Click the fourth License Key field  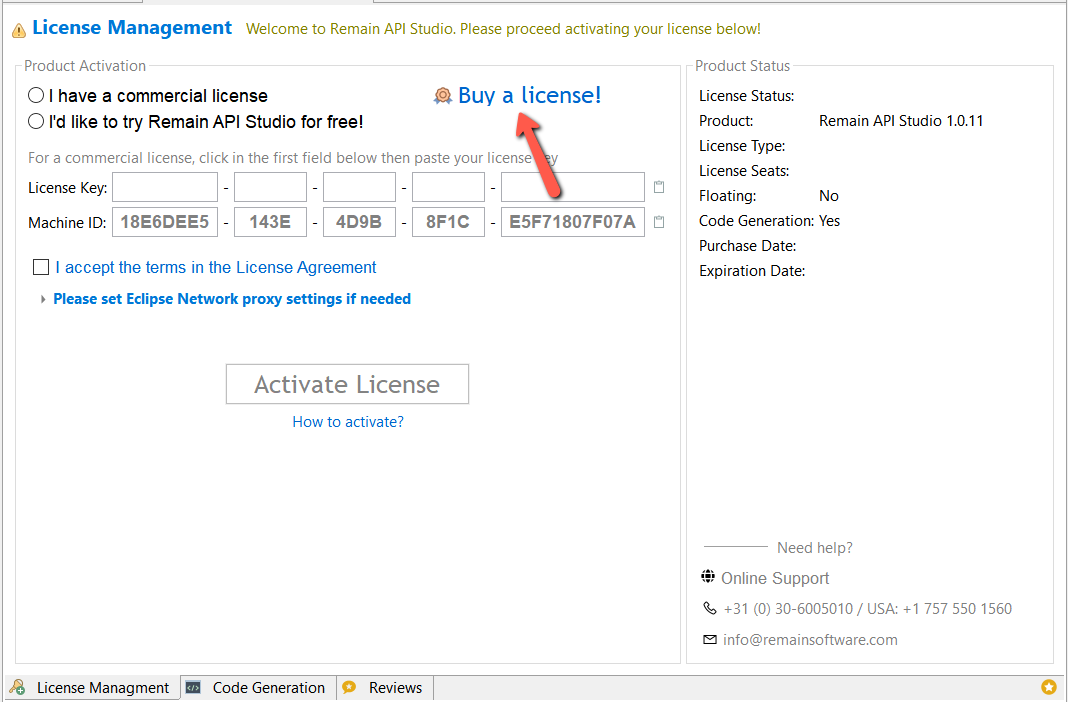coord(449,187)
